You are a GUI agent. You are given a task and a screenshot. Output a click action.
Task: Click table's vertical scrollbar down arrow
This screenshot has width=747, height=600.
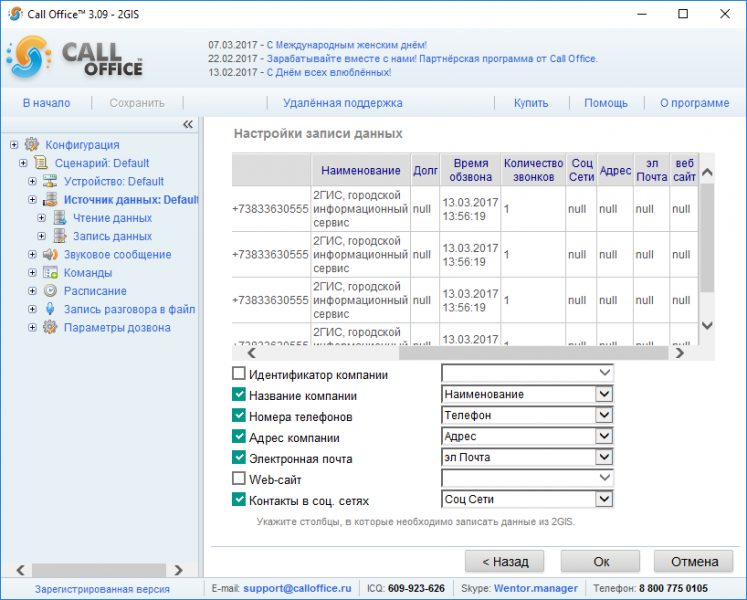(x=707, y=325)
